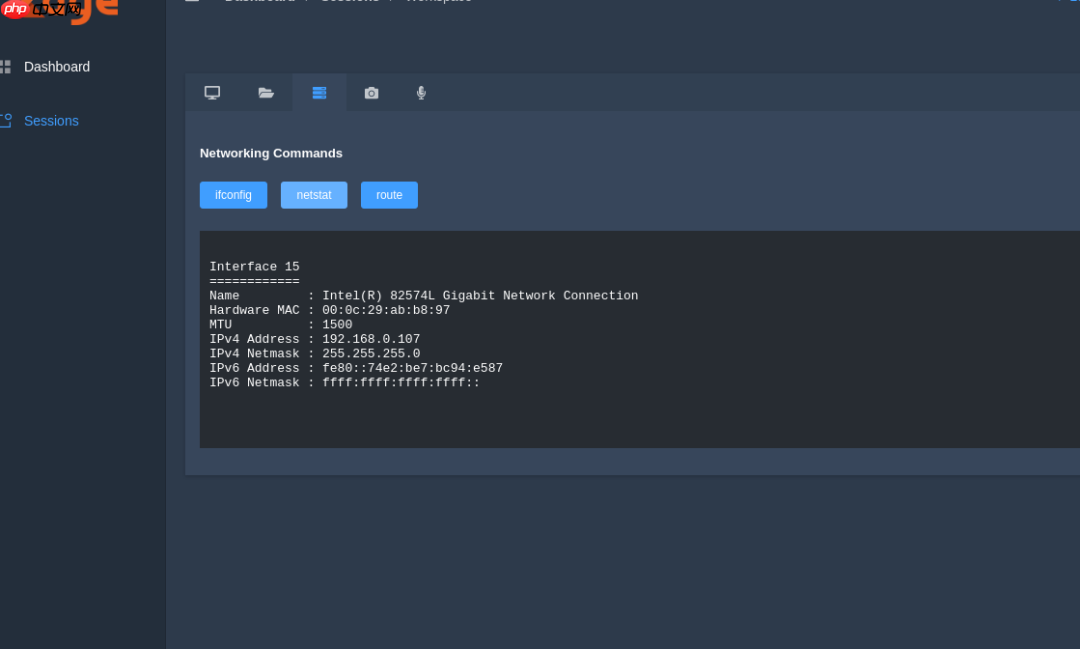1080x649 pixels.
Task: Select the networking server-stack tab icon
Action: [319, 93]
